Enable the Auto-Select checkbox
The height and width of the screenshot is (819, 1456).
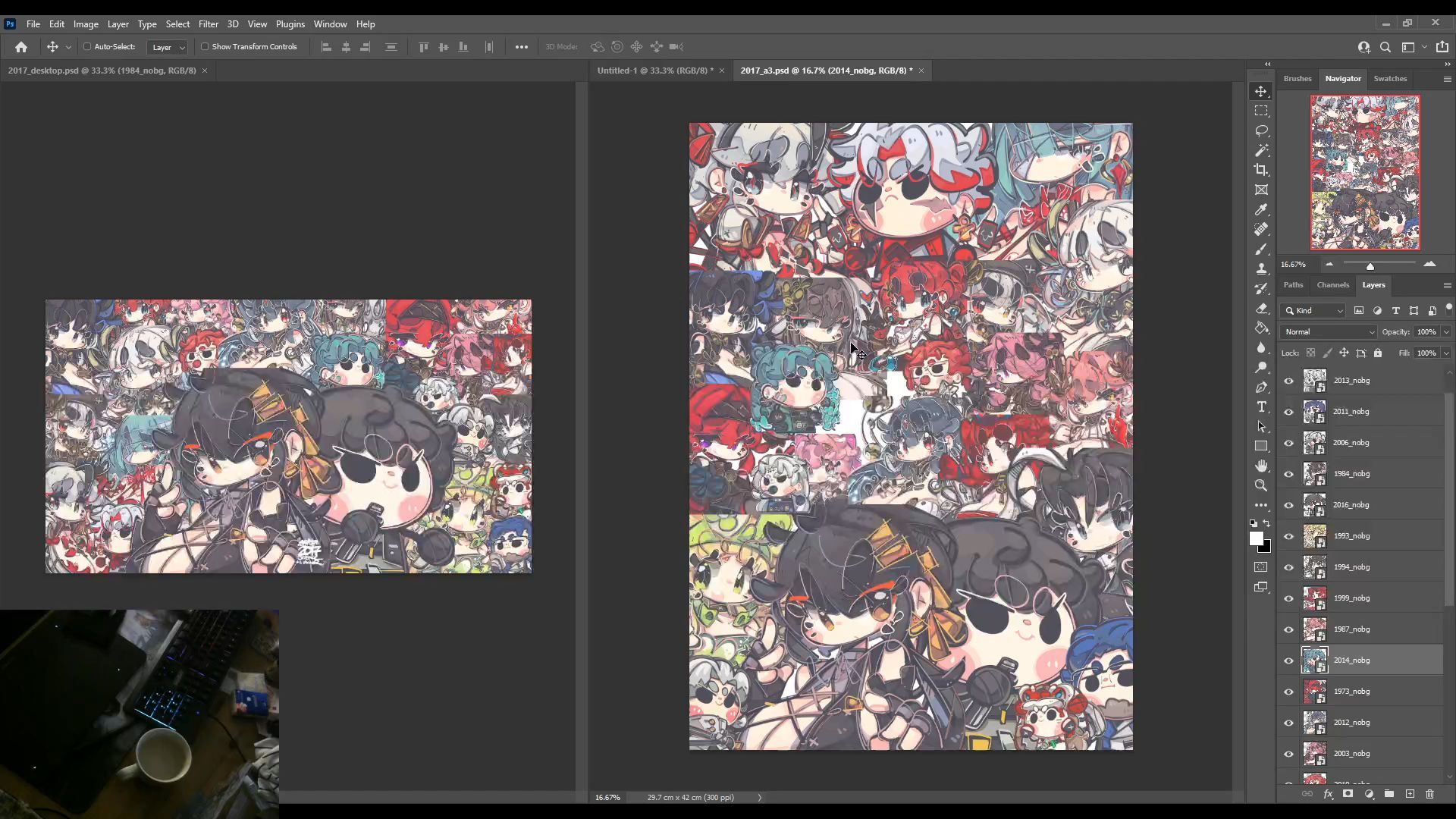(x=87, y=47)
